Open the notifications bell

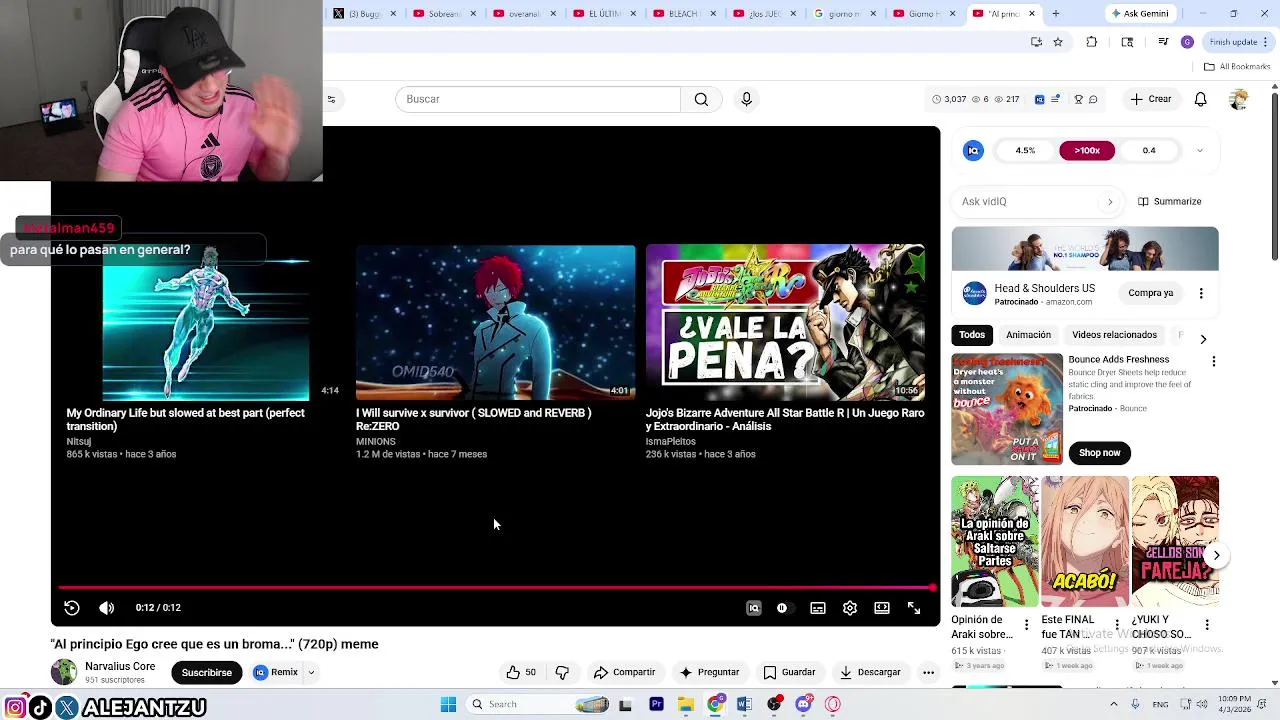tap(1201, 99)
